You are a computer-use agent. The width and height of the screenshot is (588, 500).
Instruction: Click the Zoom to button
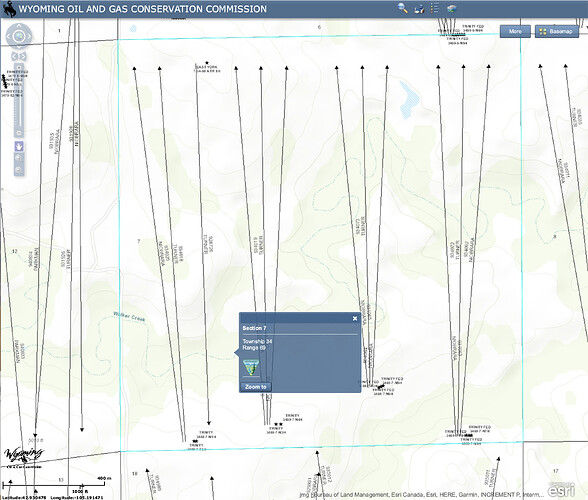pos(255,387)
